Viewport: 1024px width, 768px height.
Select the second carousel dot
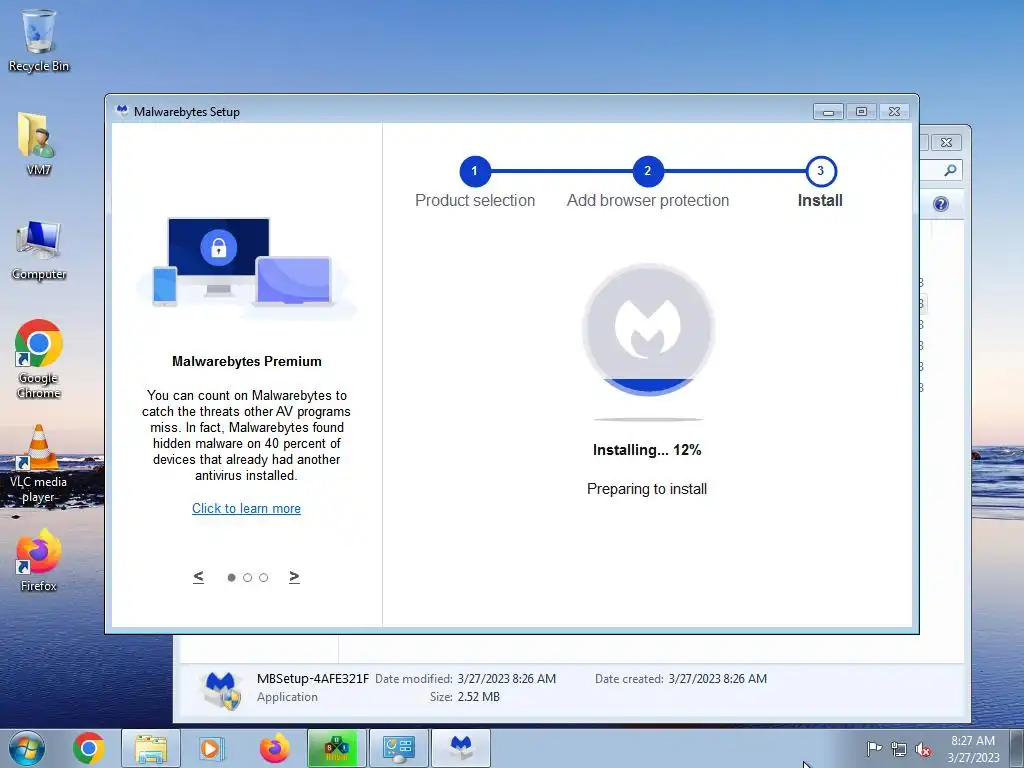[x=248, y=577]
